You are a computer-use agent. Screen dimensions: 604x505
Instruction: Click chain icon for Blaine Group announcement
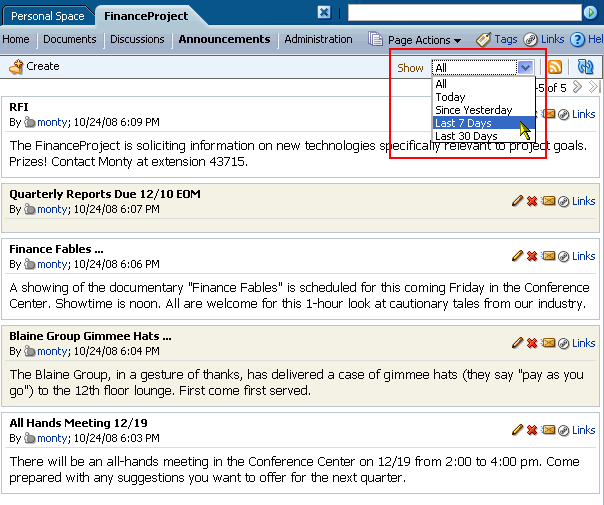pos(564,344)
